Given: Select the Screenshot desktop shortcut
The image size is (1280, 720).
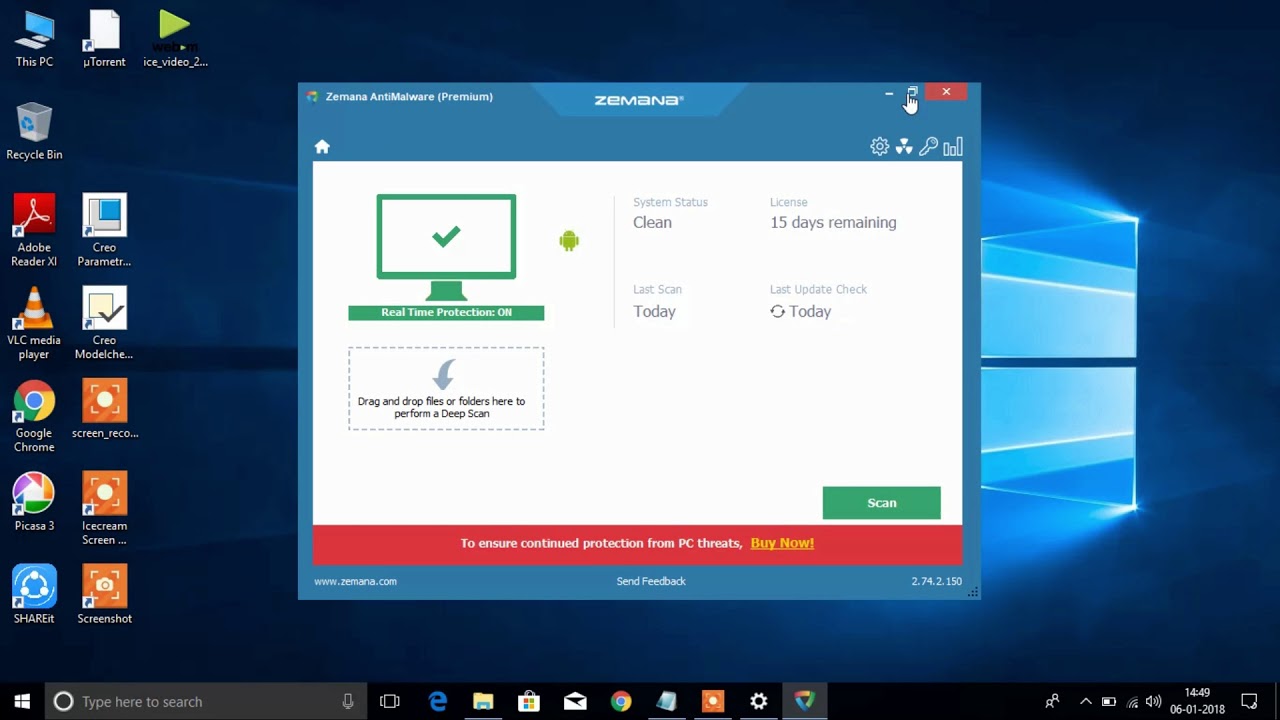Looking at the screenshot, I should (x=104, y=595).
